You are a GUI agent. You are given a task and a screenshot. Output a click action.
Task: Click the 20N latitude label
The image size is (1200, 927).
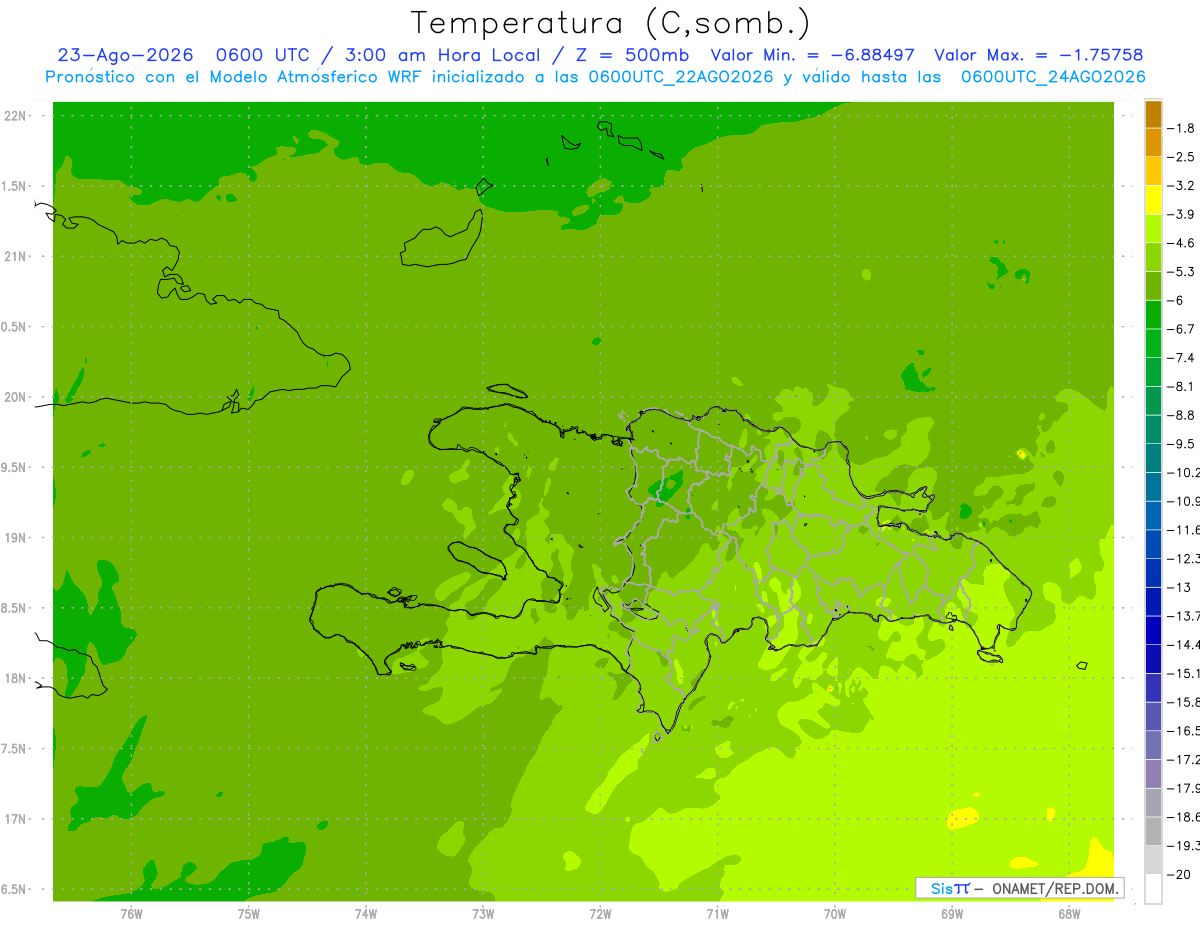(17, 397)
